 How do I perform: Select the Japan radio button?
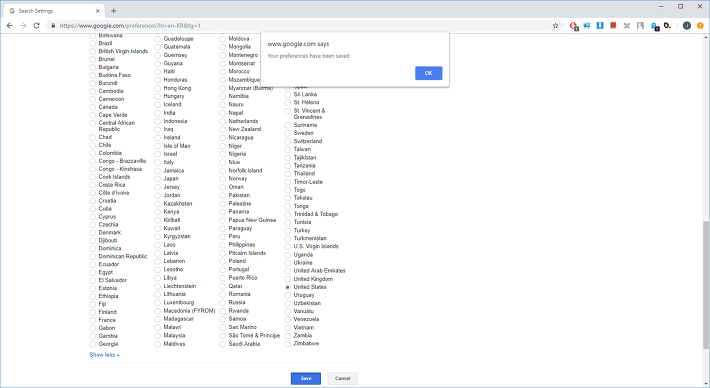coord(158,179)
